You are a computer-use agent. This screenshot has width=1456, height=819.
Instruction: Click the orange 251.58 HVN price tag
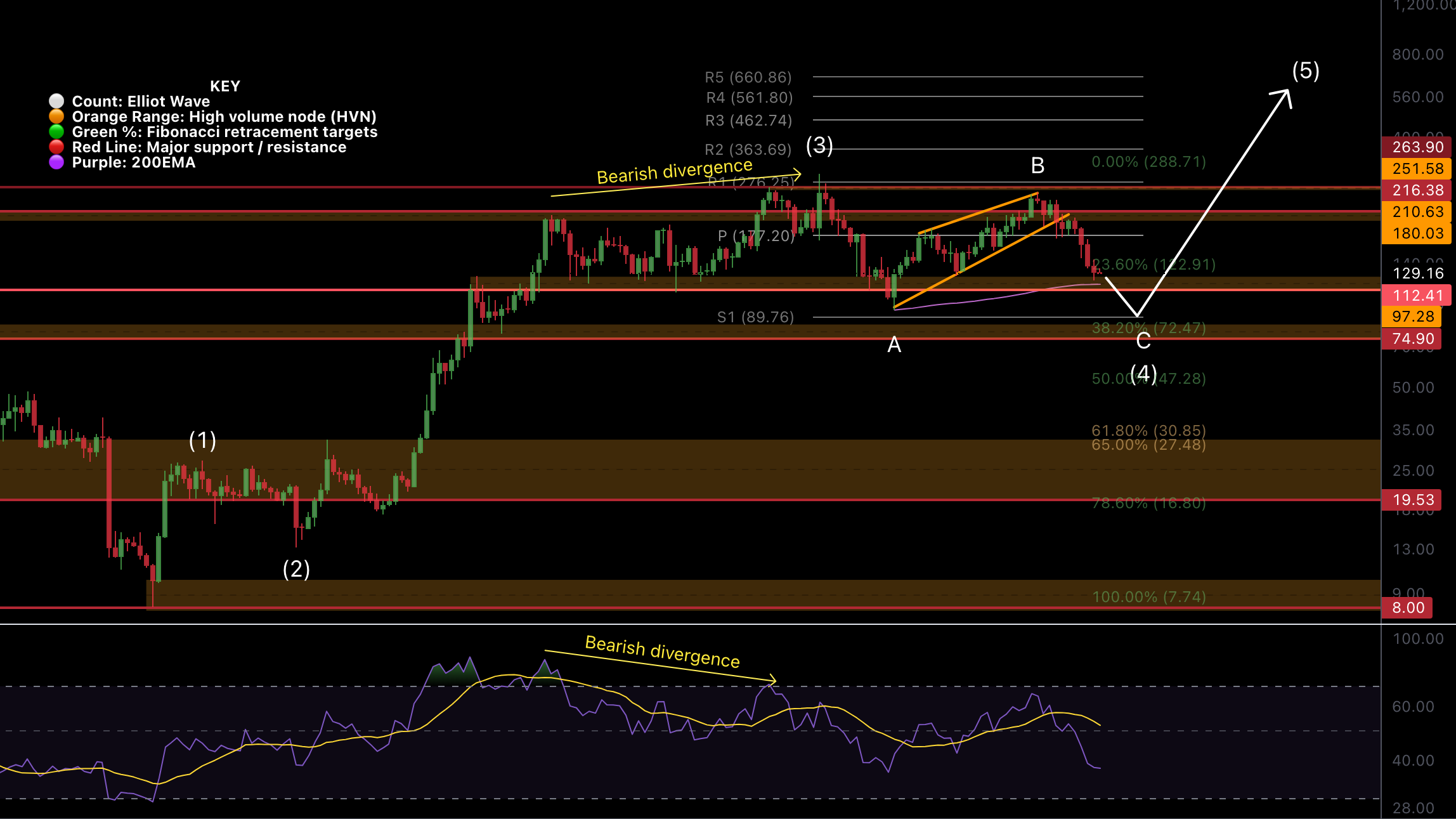[x=1417, y=169]
